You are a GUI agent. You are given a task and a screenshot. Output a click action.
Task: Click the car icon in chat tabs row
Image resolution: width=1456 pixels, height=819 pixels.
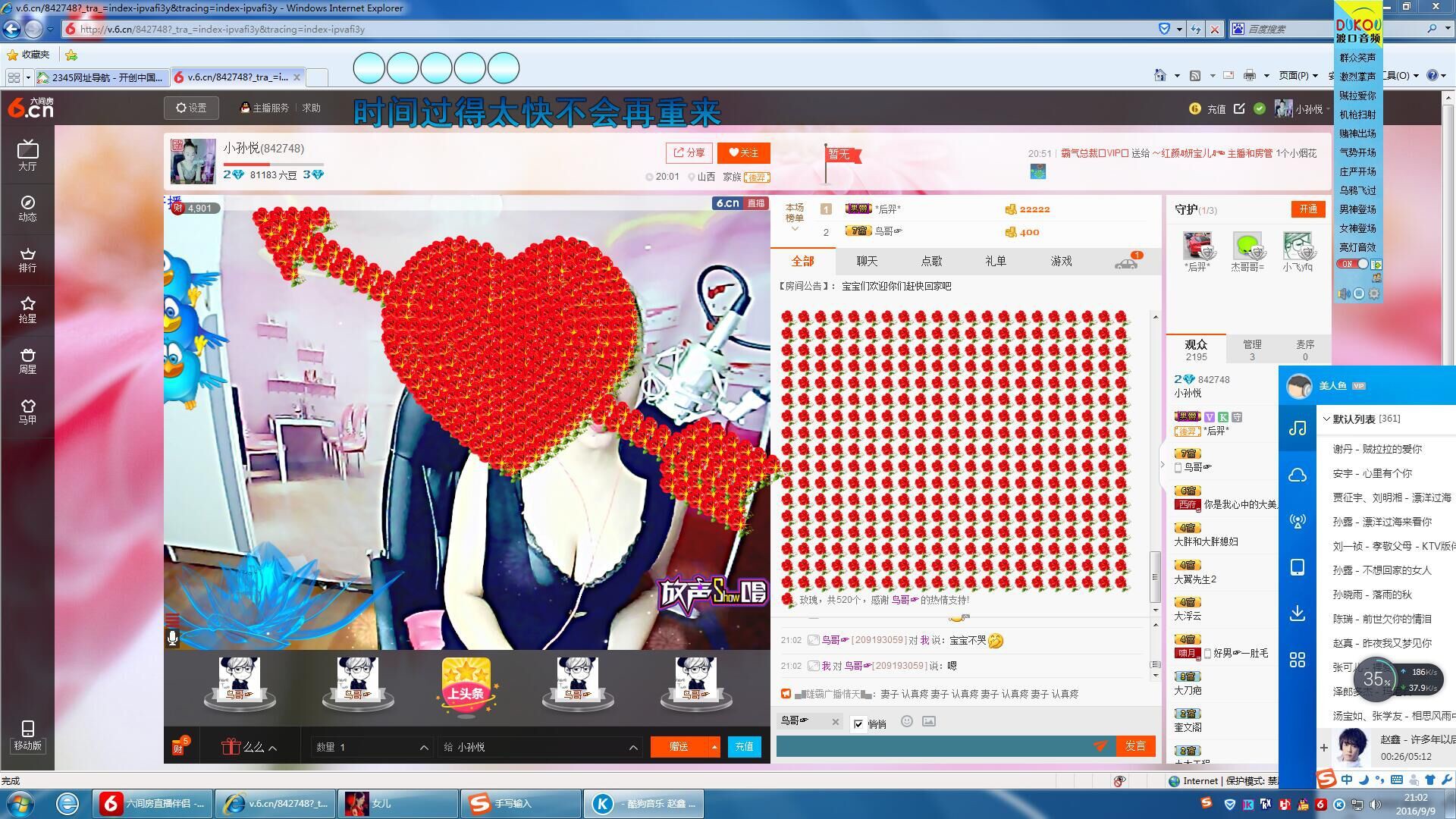(x=1127, y=262)
